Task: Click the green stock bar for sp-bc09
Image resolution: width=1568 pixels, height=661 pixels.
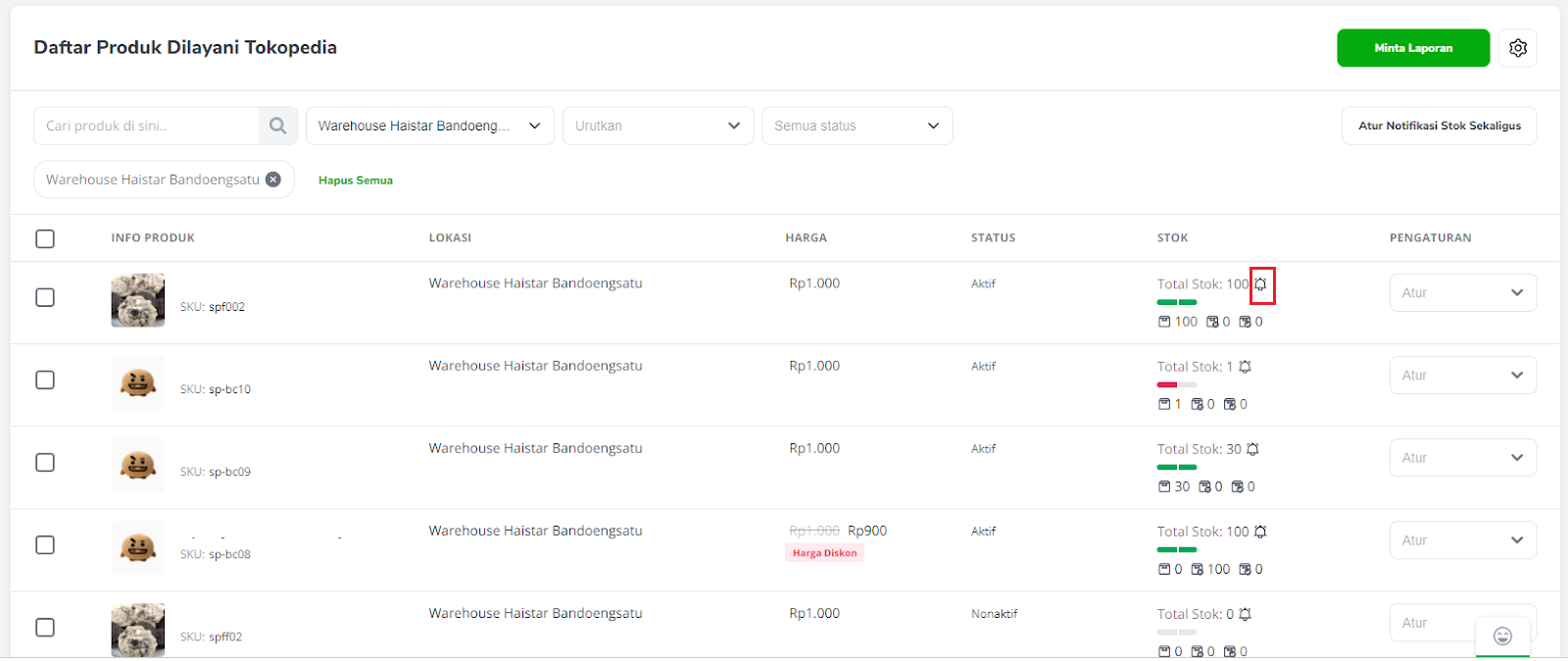Action: [1177, 467]
